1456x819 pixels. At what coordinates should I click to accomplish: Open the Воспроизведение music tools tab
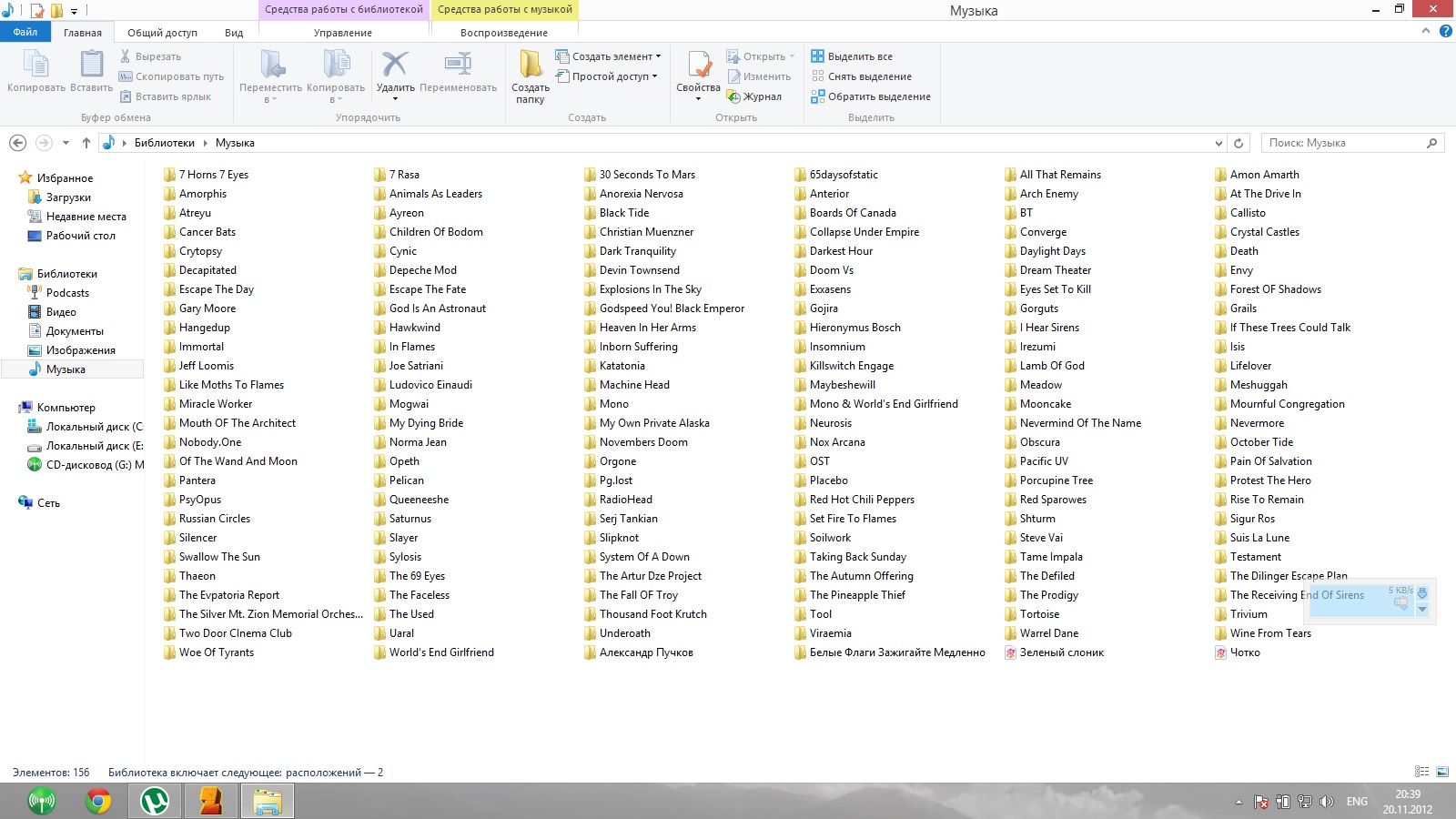504,33
